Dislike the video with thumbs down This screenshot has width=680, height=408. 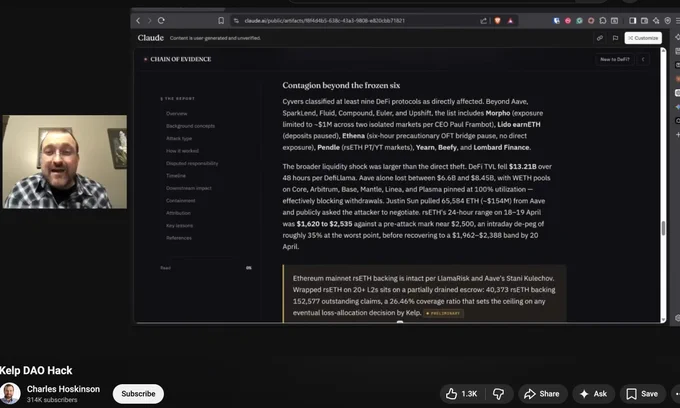[499, 394]
